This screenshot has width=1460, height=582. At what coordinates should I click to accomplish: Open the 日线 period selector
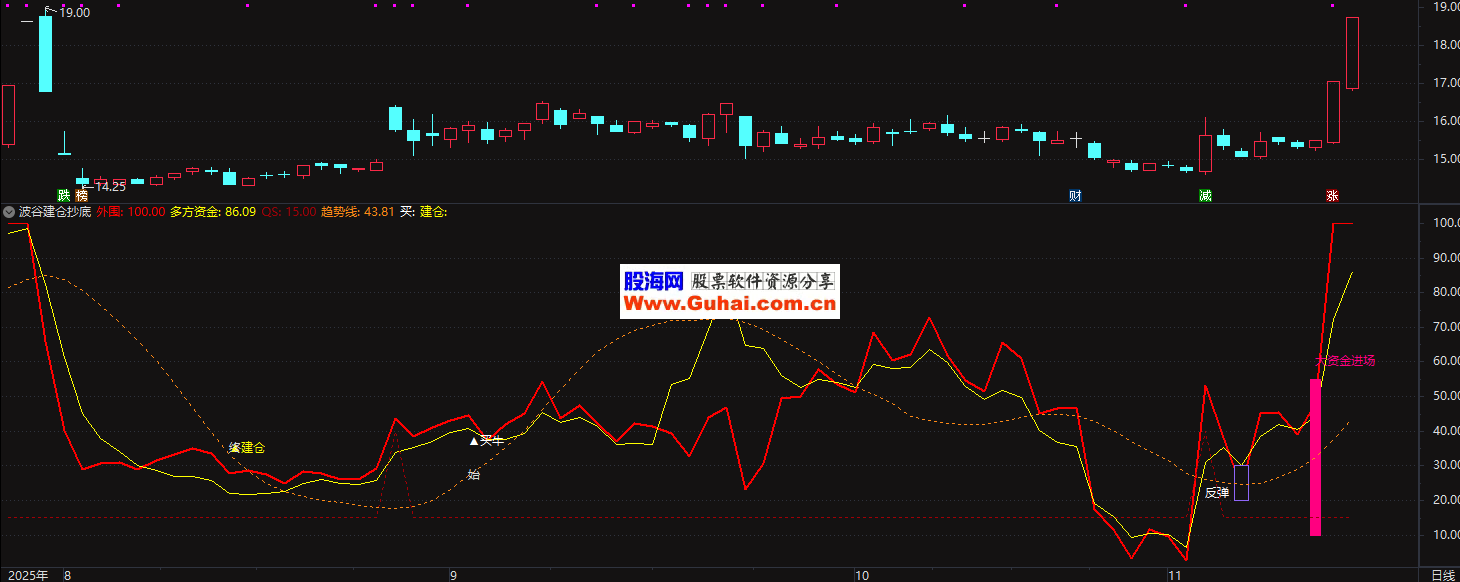tap(1442, 575)
